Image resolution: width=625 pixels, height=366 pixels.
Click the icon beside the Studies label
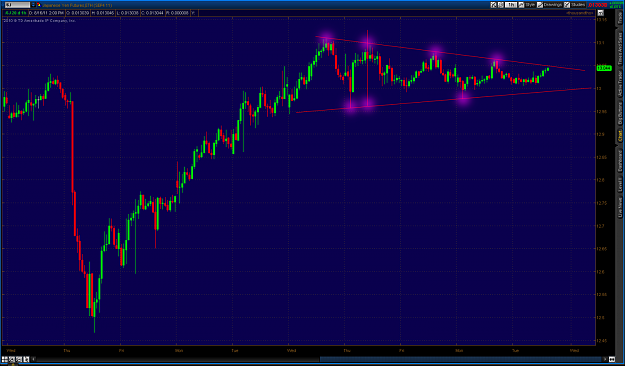click(x=567, y=5)
